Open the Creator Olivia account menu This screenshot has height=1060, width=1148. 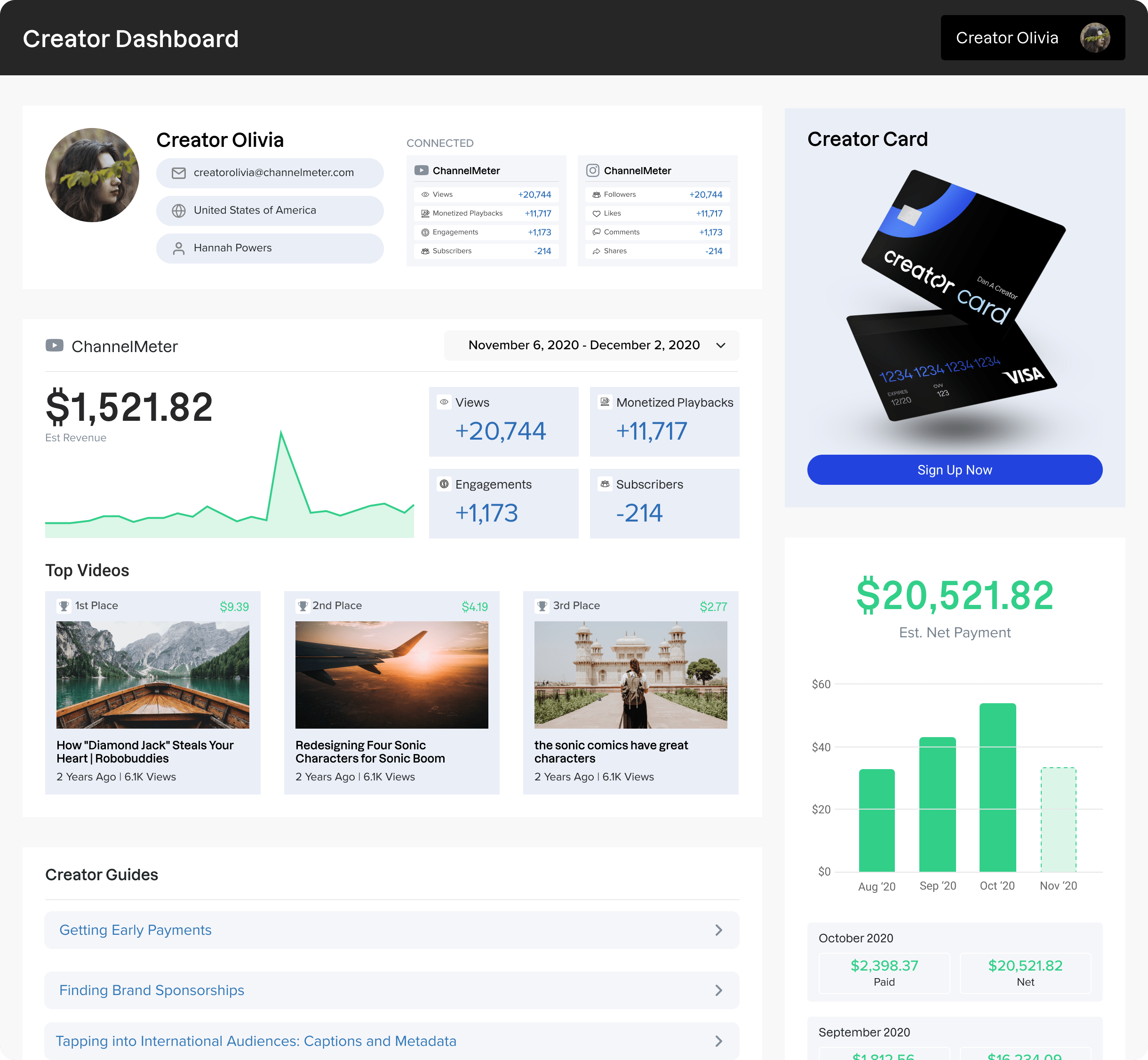point(1032,38)
